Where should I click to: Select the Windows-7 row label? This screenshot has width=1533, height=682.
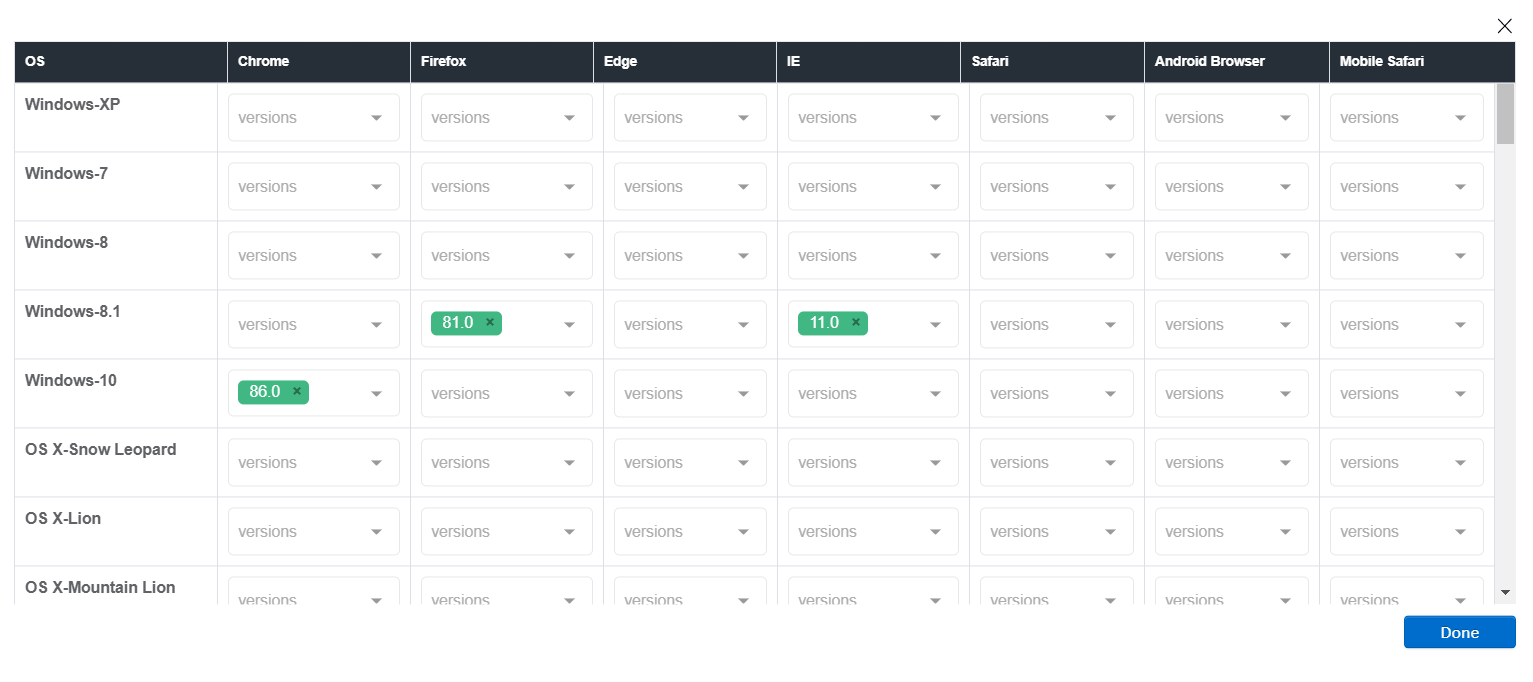pyautogui.click(x=66, y=173)
